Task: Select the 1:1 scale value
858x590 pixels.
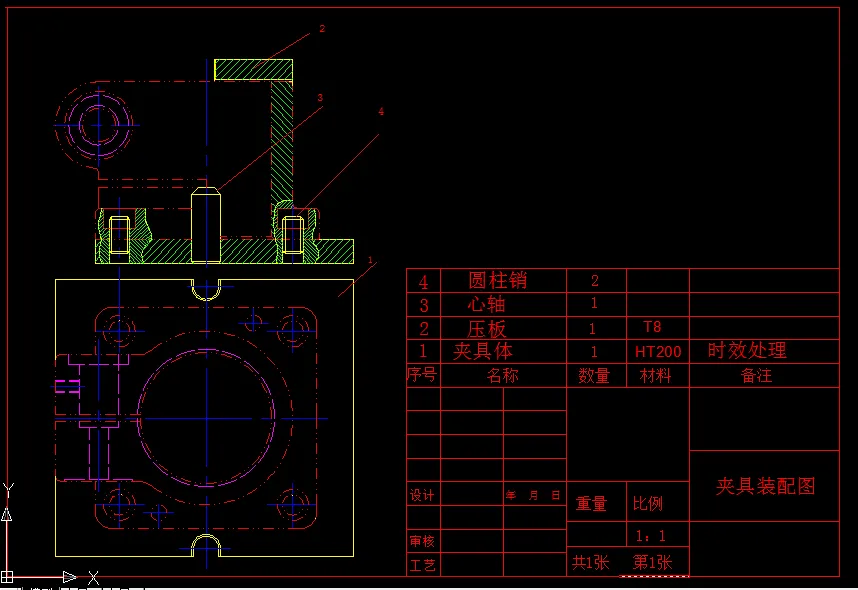Action: tap(651, 536)
